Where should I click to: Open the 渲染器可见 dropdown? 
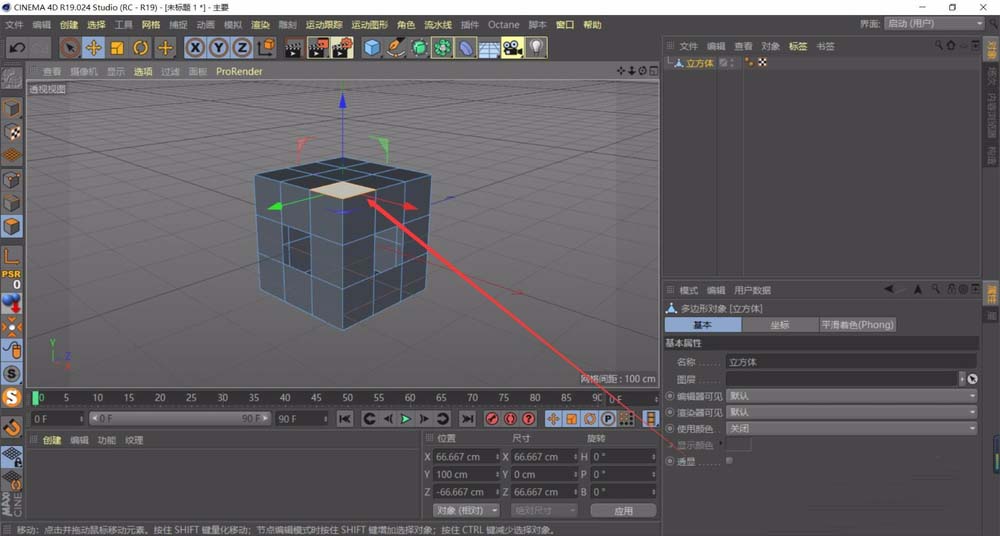[851, 412]
